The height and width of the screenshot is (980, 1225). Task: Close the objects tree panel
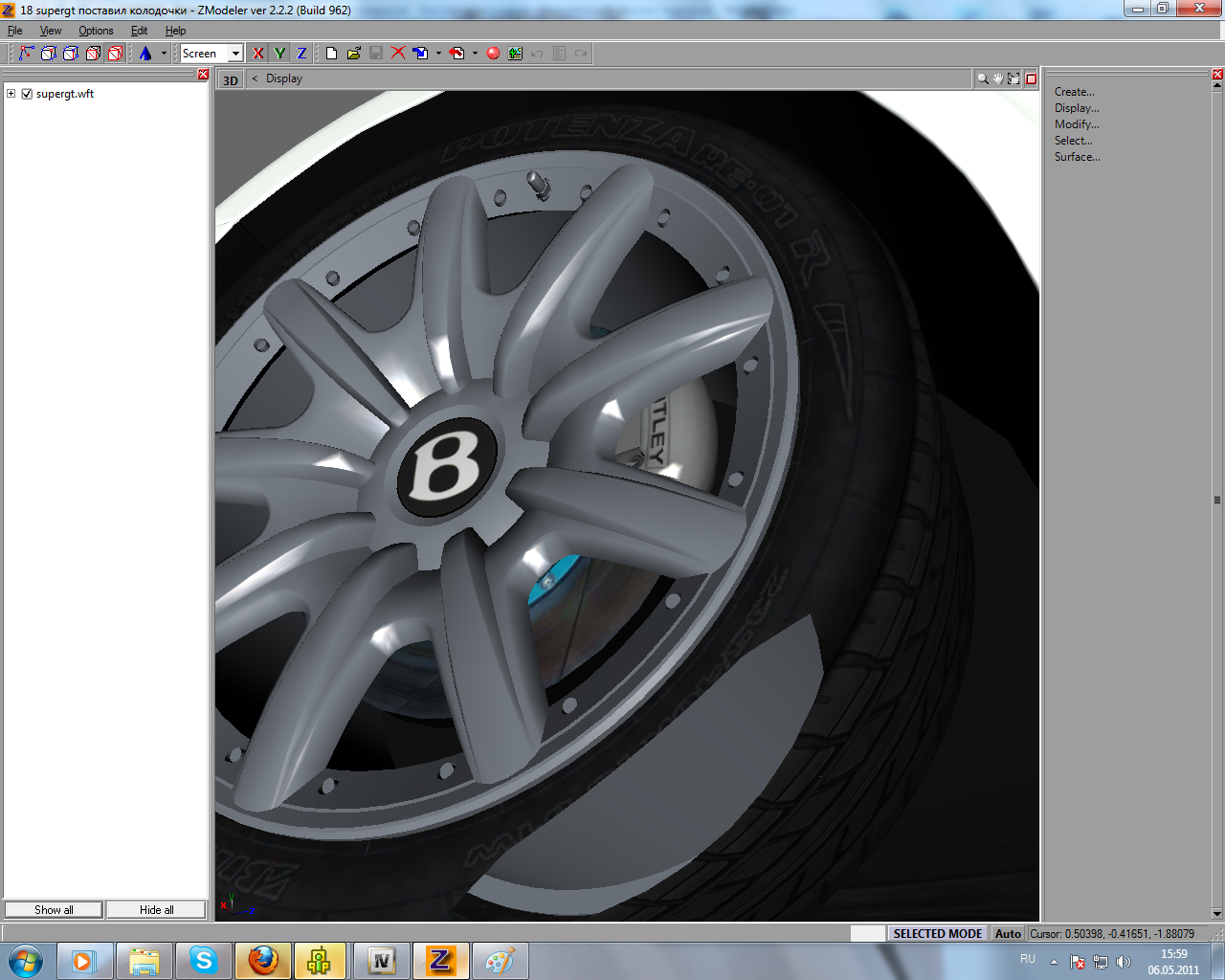(203, 75)
